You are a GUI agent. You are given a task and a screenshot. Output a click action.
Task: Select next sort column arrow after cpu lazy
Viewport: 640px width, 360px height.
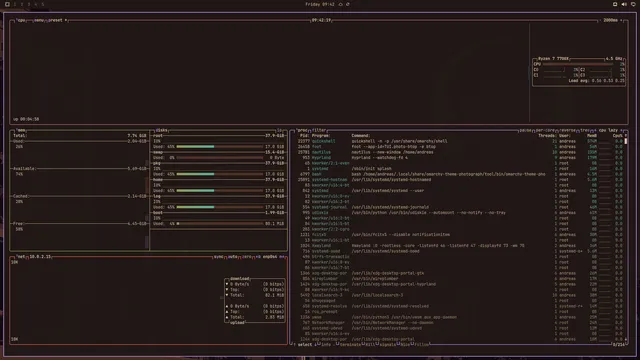tap(622, 130)
